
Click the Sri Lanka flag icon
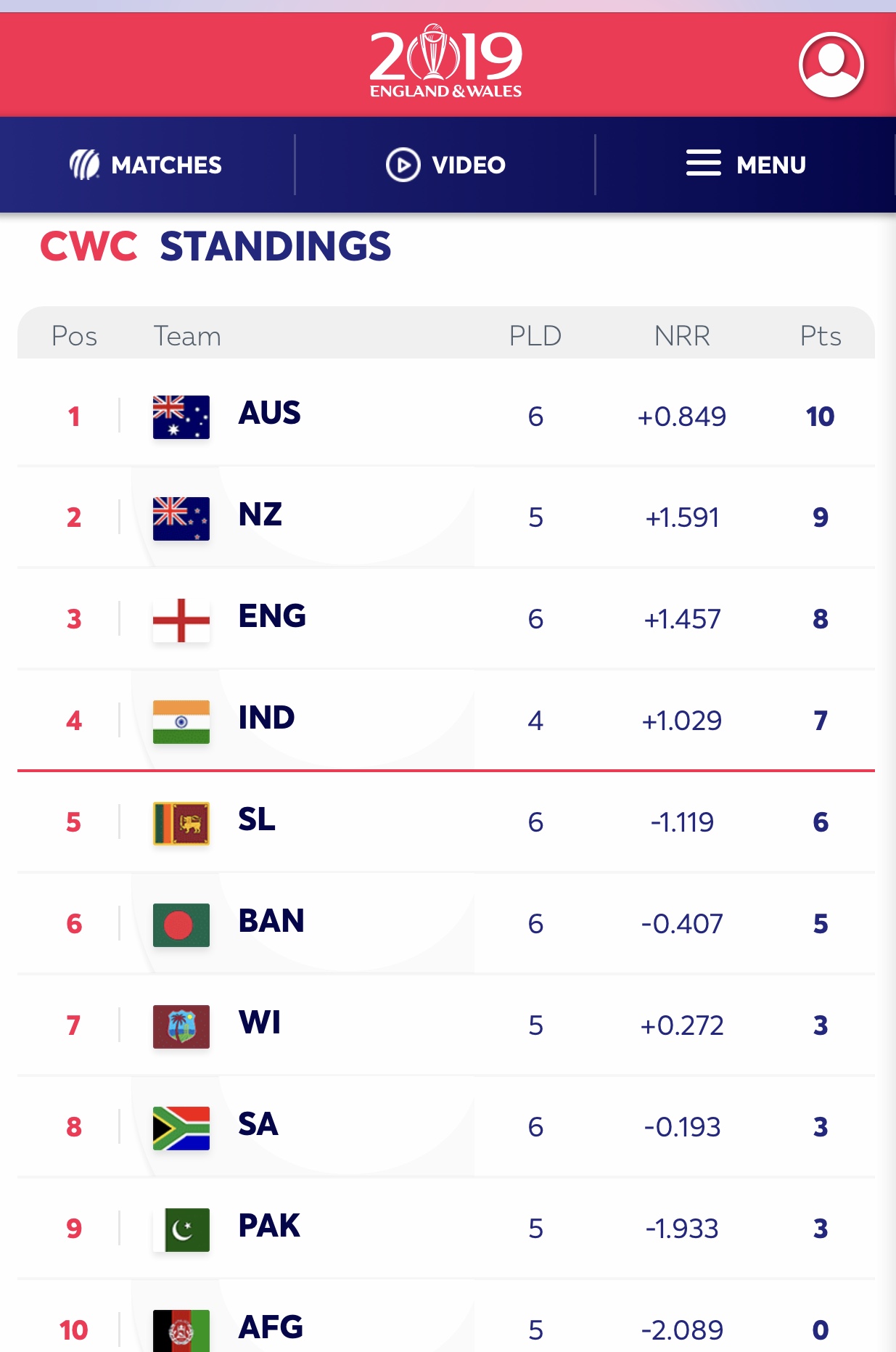coord(181,823)
